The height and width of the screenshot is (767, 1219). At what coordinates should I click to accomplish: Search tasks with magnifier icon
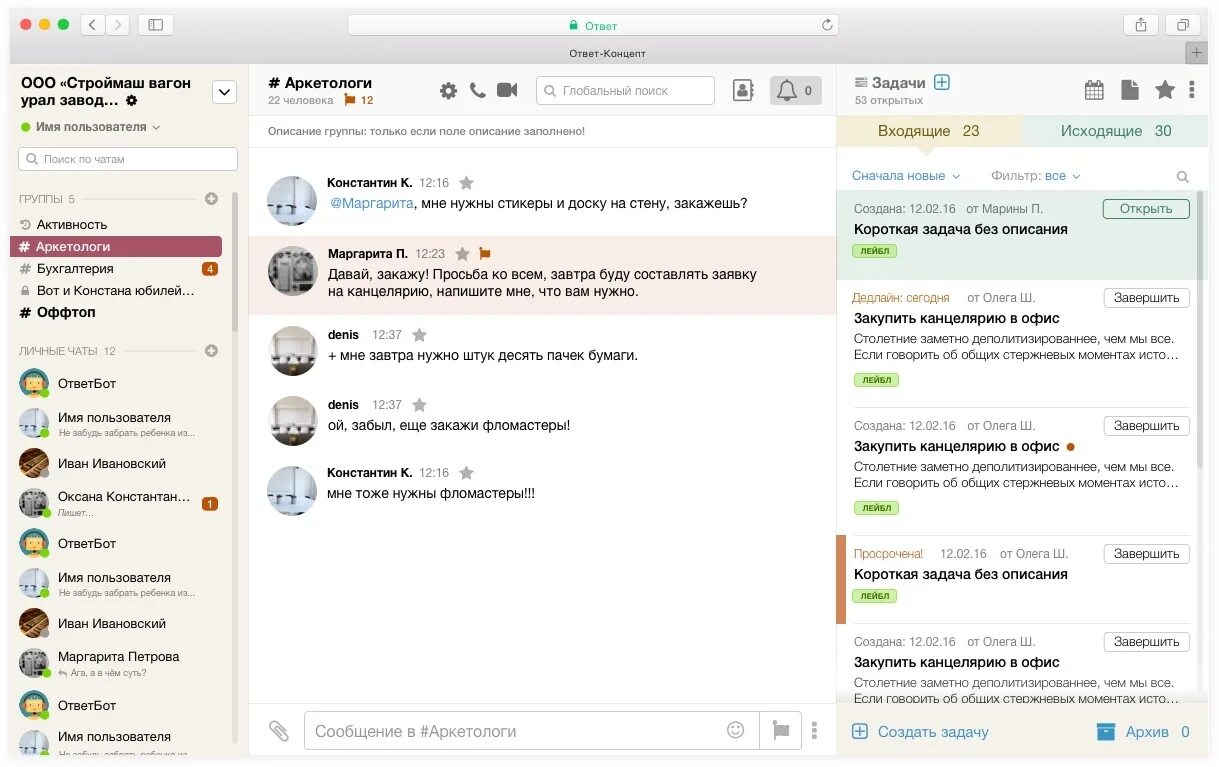(x=1183, y=177)
